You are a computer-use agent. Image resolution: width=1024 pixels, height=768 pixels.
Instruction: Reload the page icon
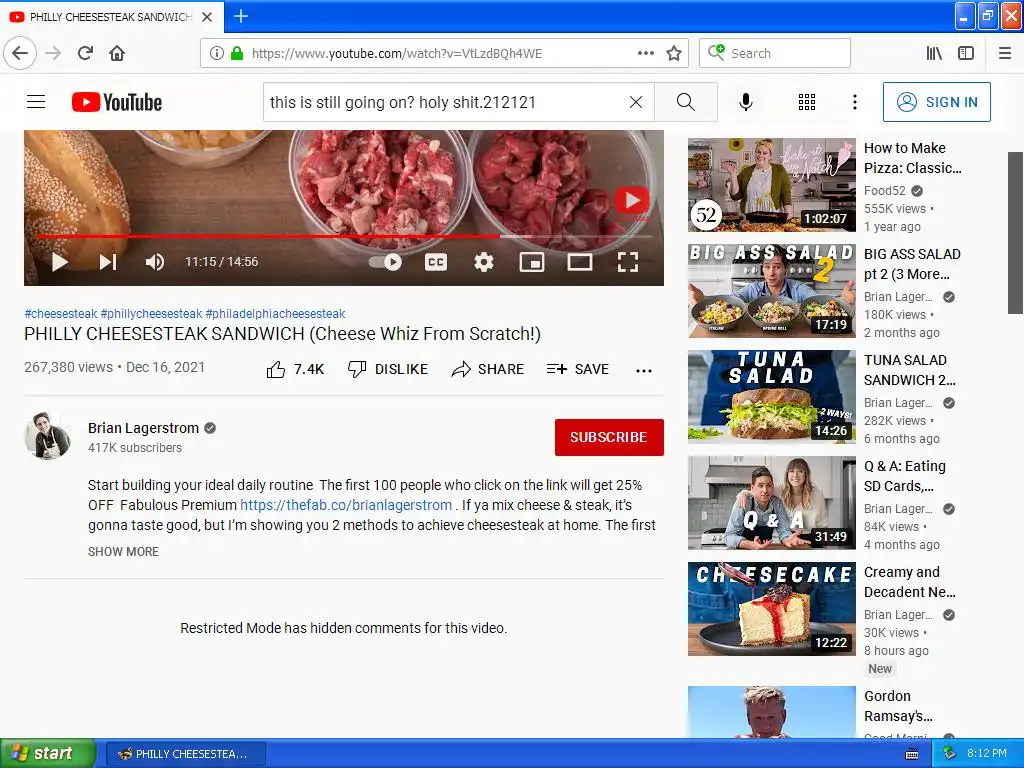[86, 53]
